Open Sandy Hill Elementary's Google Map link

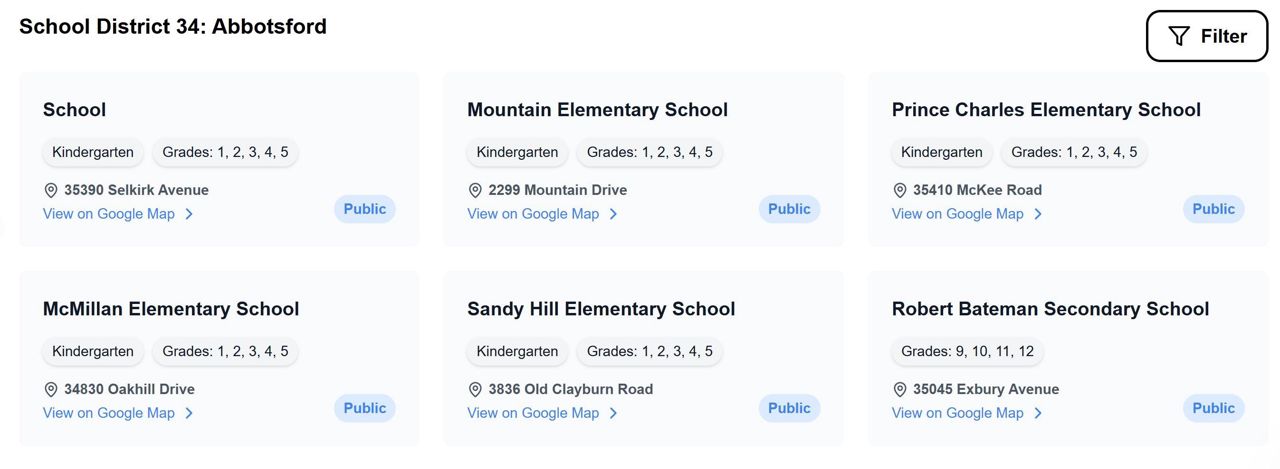(x=533, y=413)
